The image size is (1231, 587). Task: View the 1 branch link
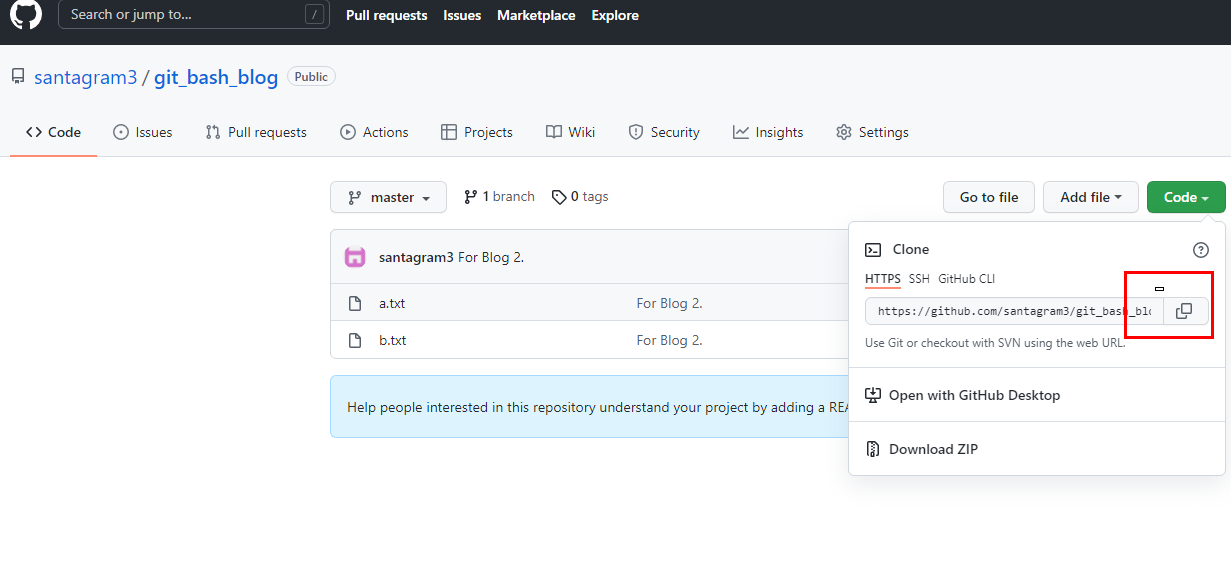tap(499, 197)
